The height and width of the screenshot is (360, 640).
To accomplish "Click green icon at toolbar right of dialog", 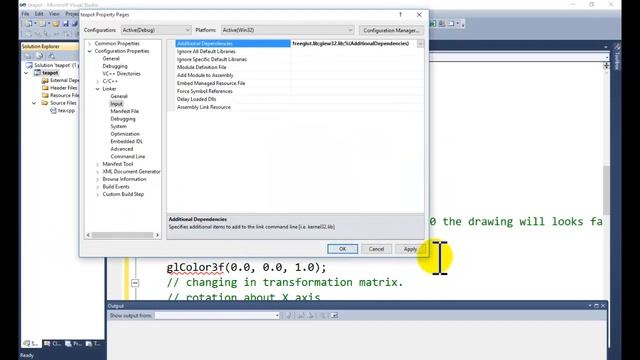I will (x=433, y=24).
